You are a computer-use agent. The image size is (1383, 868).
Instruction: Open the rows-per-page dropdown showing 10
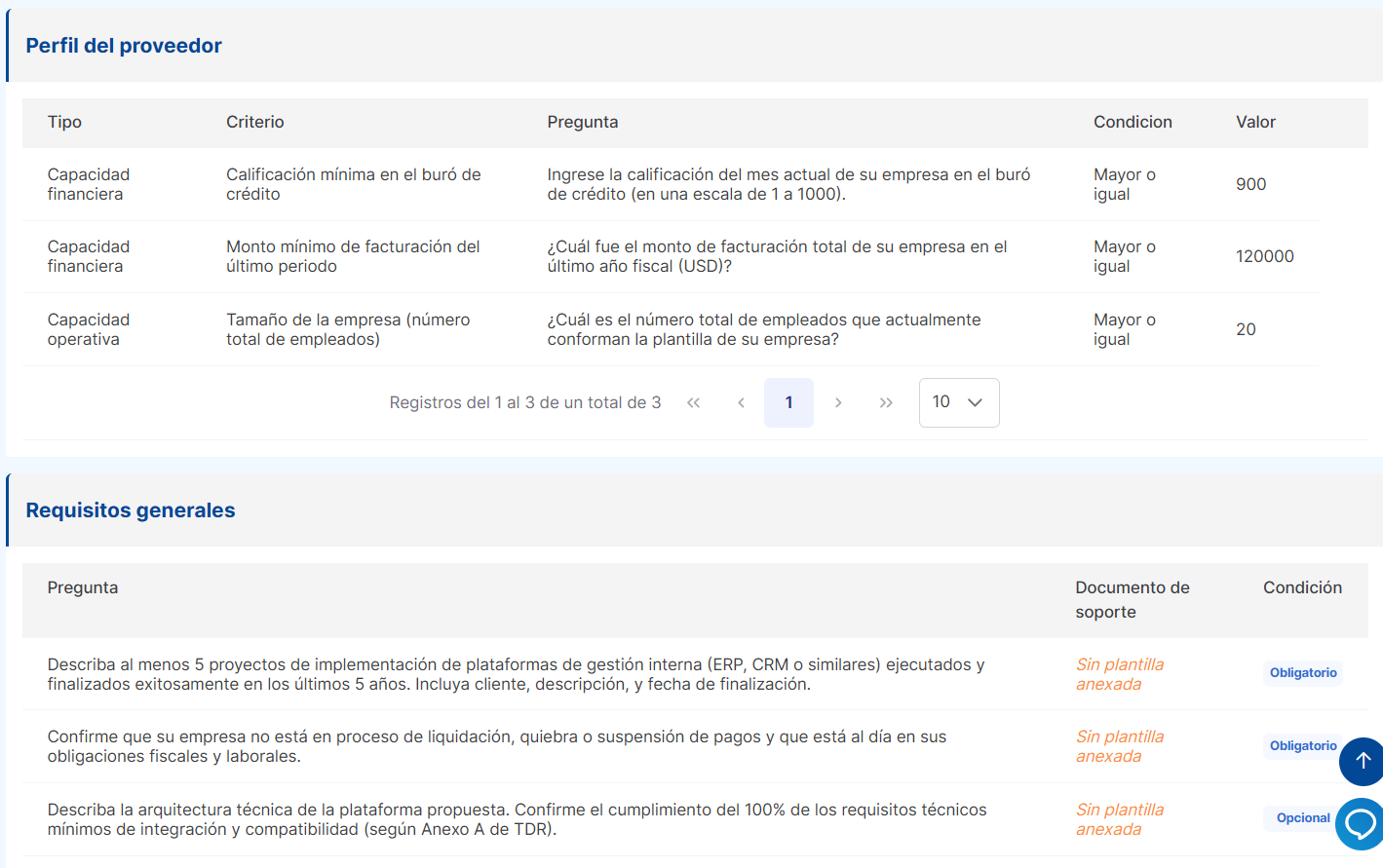click(958, 402)
